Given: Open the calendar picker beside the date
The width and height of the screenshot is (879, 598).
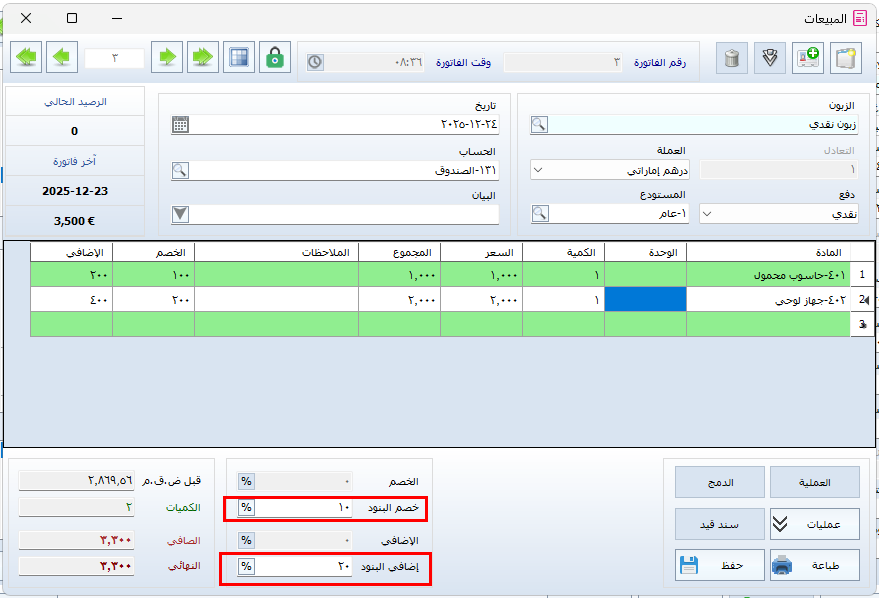Looking at the screenshot, I should tap(180, 124).
